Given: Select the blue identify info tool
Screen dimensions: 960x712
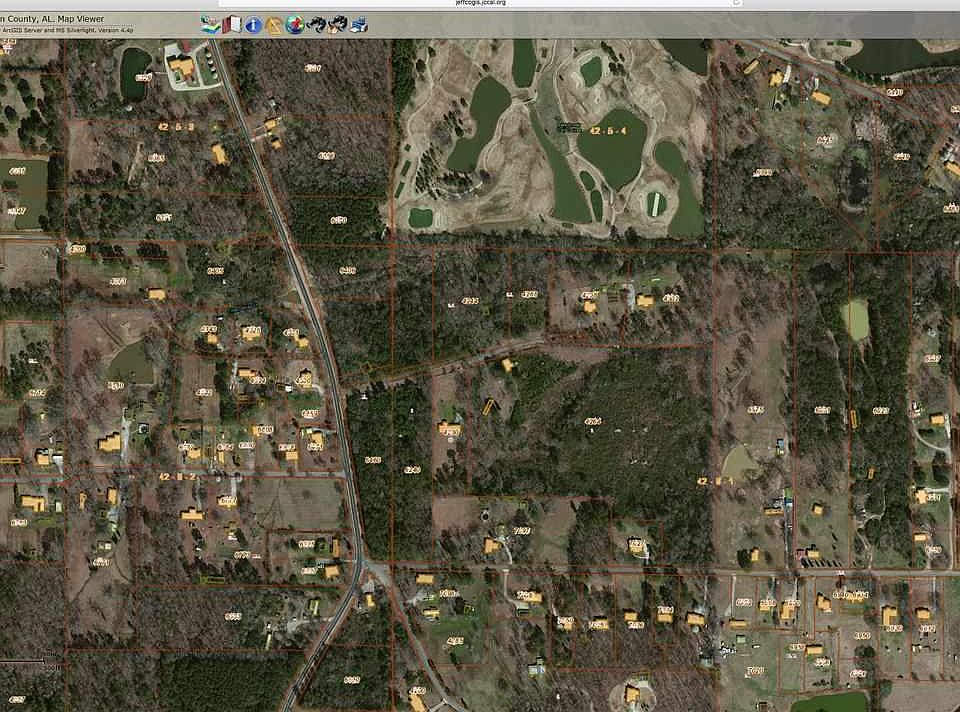Looking at the screenshot, I should coord(253,25).
